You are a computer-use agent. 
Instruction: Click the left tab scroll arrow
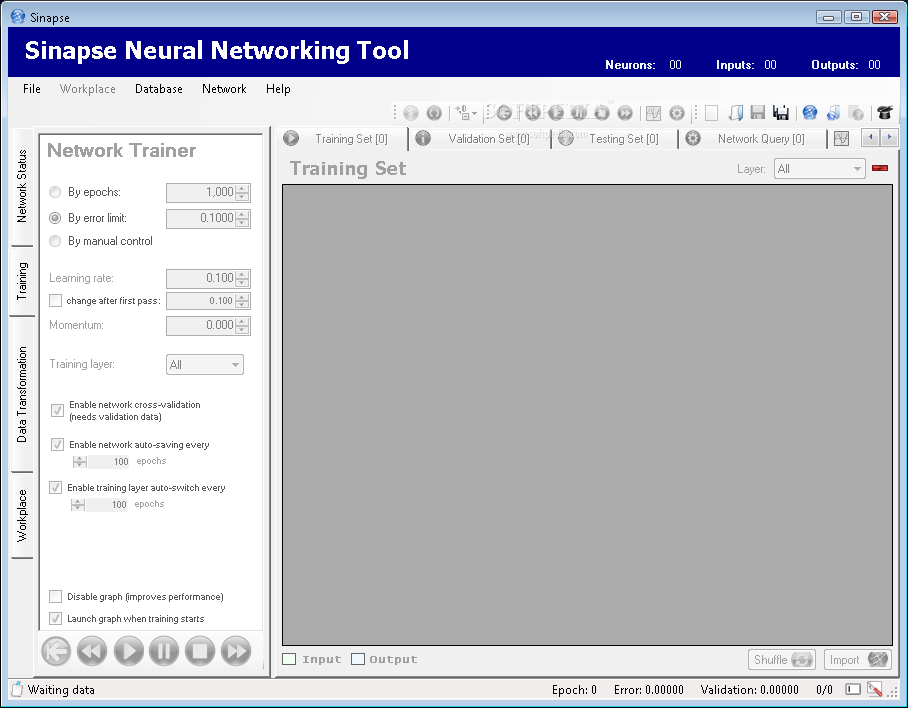pyautogui.click(x=870, y=137)
